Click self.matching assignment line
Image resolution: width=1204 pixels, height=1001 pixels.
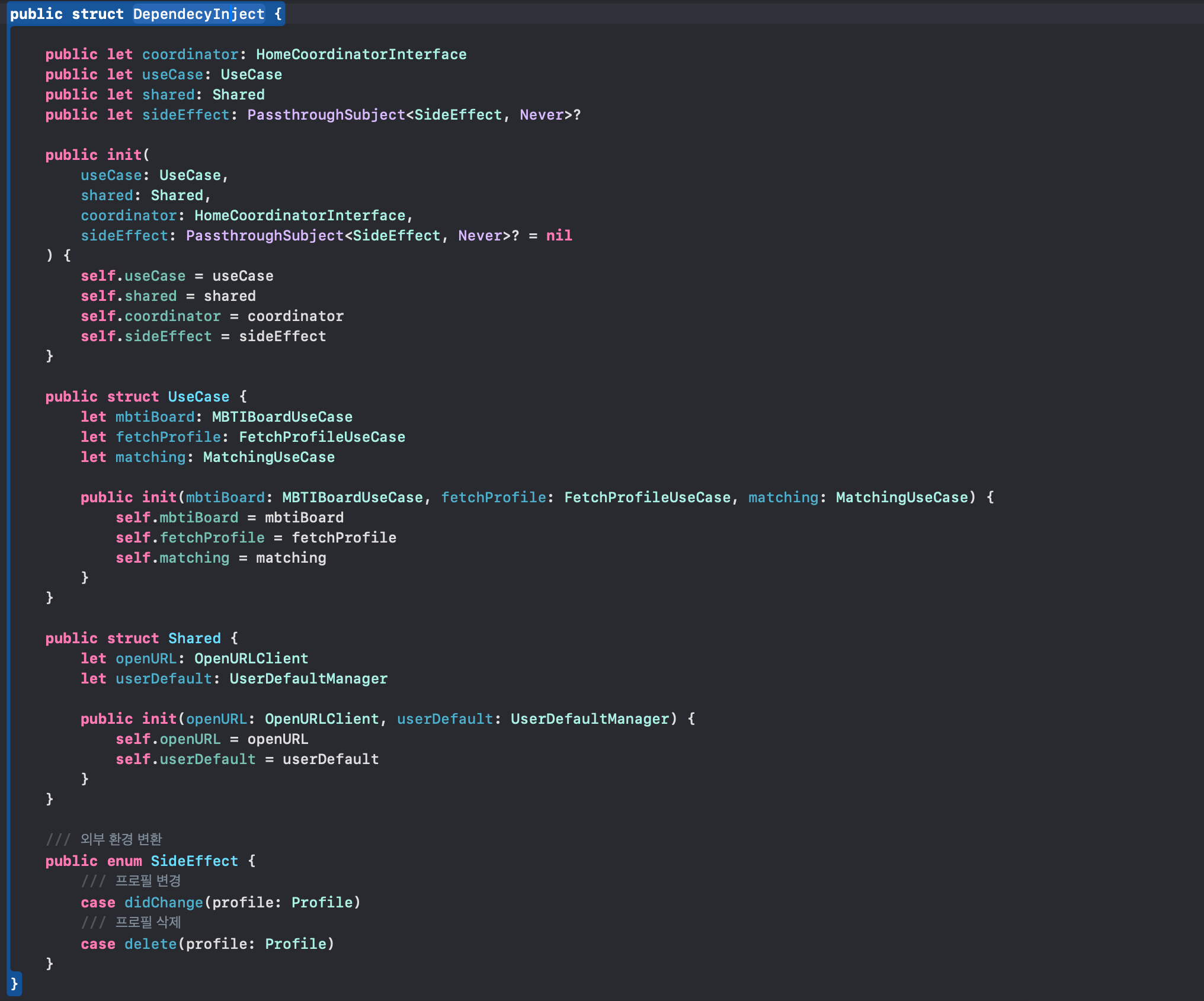220,558
